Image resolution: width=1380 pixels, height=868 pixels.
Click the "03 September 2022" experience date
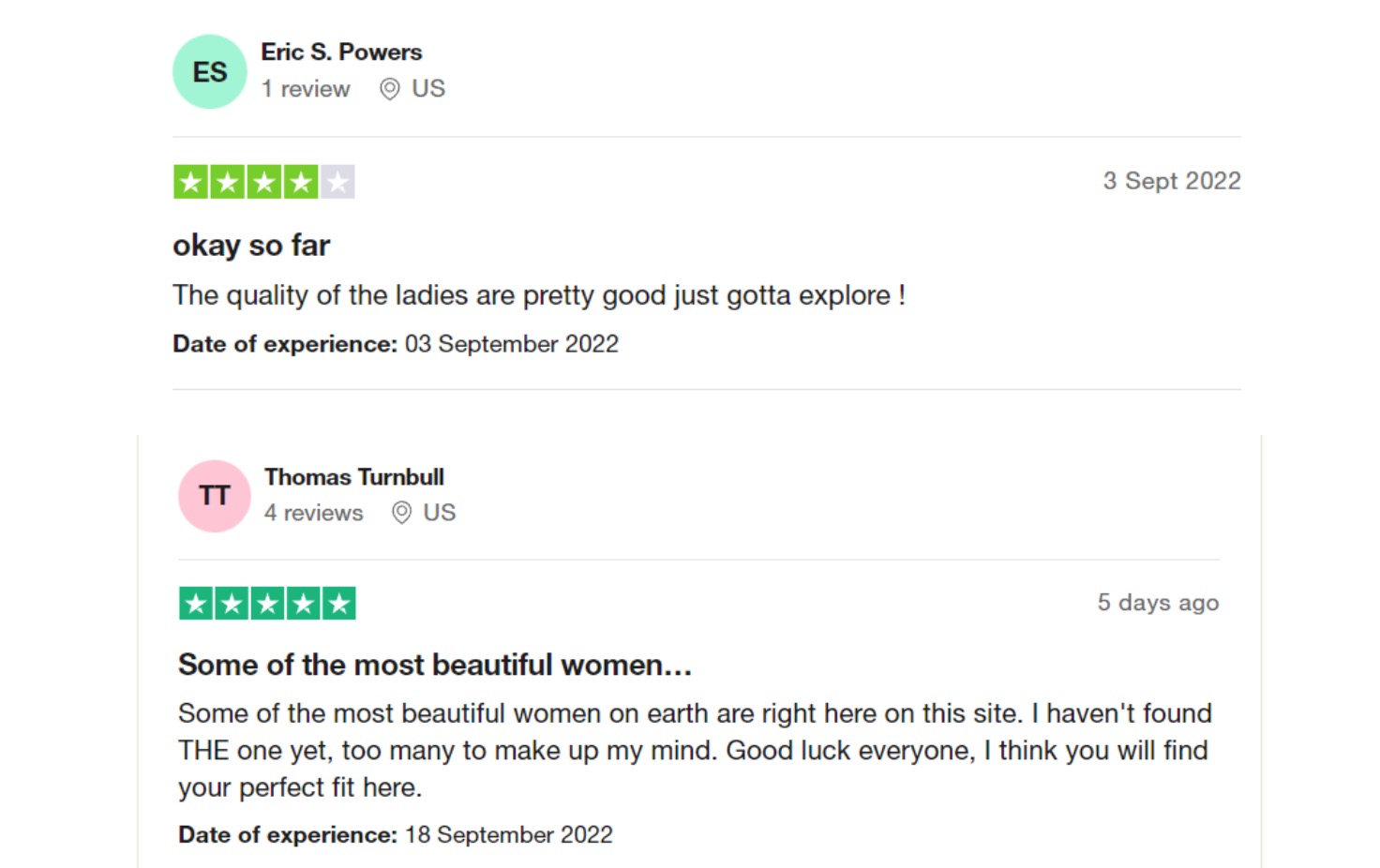[x=511, y=344]
